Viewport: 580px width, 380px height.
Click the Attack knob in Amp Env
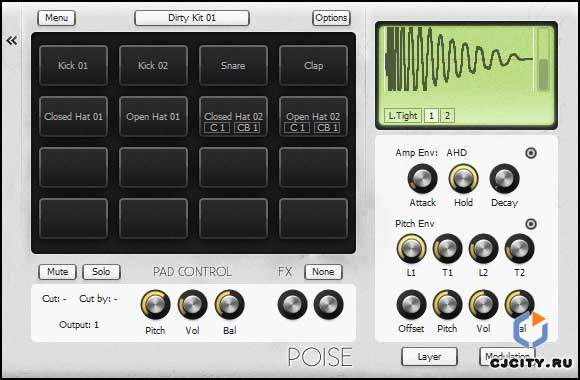pos(422,179)
